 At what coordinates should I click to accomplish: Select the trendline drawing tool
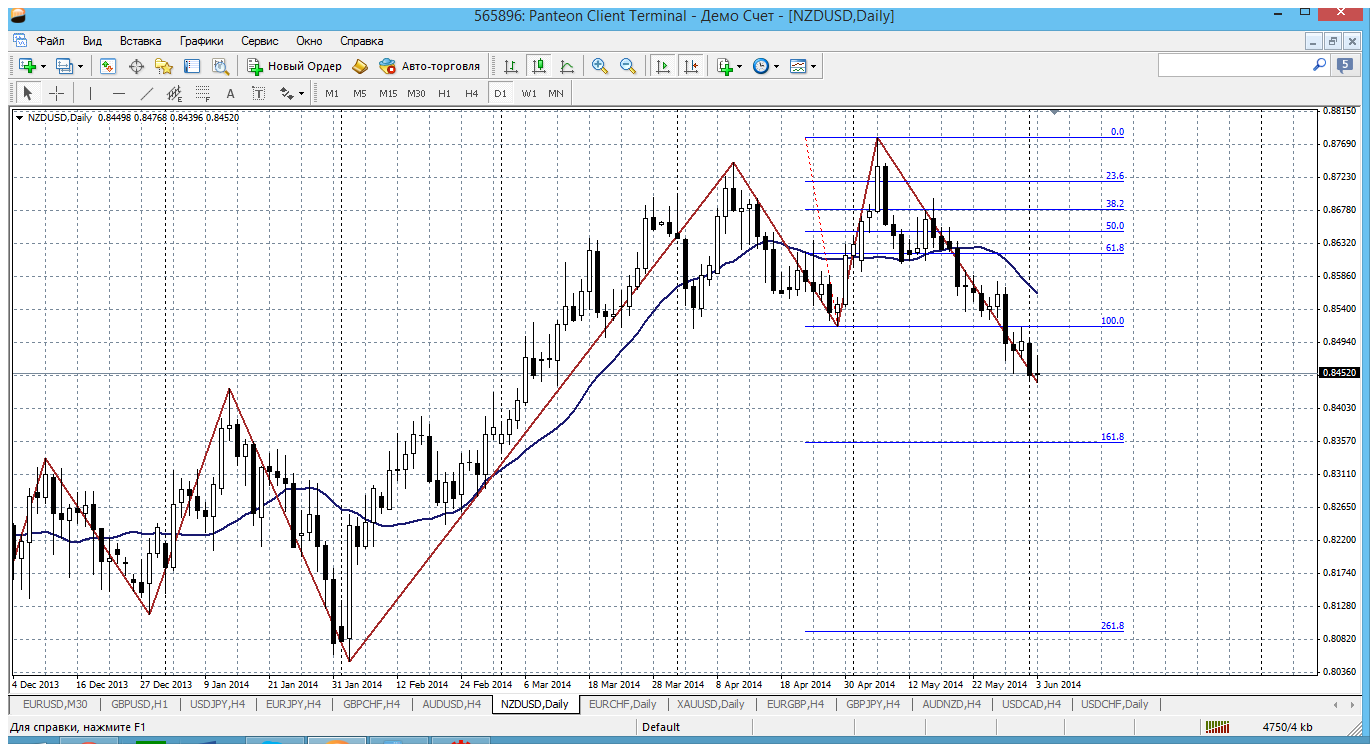[147, 93]
